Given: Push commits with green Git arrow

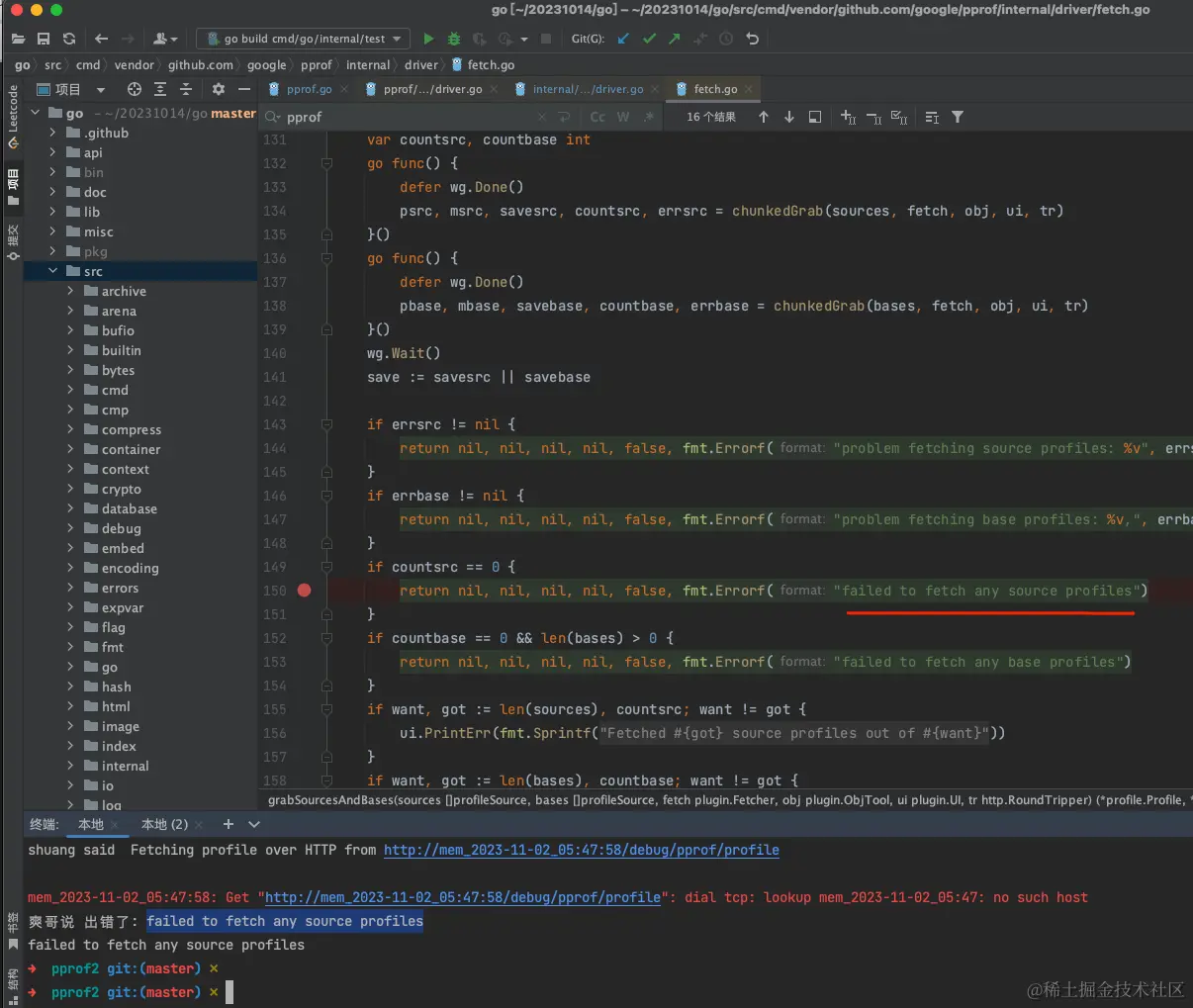Looking at the screenshot, I should (x=675, y=39).
